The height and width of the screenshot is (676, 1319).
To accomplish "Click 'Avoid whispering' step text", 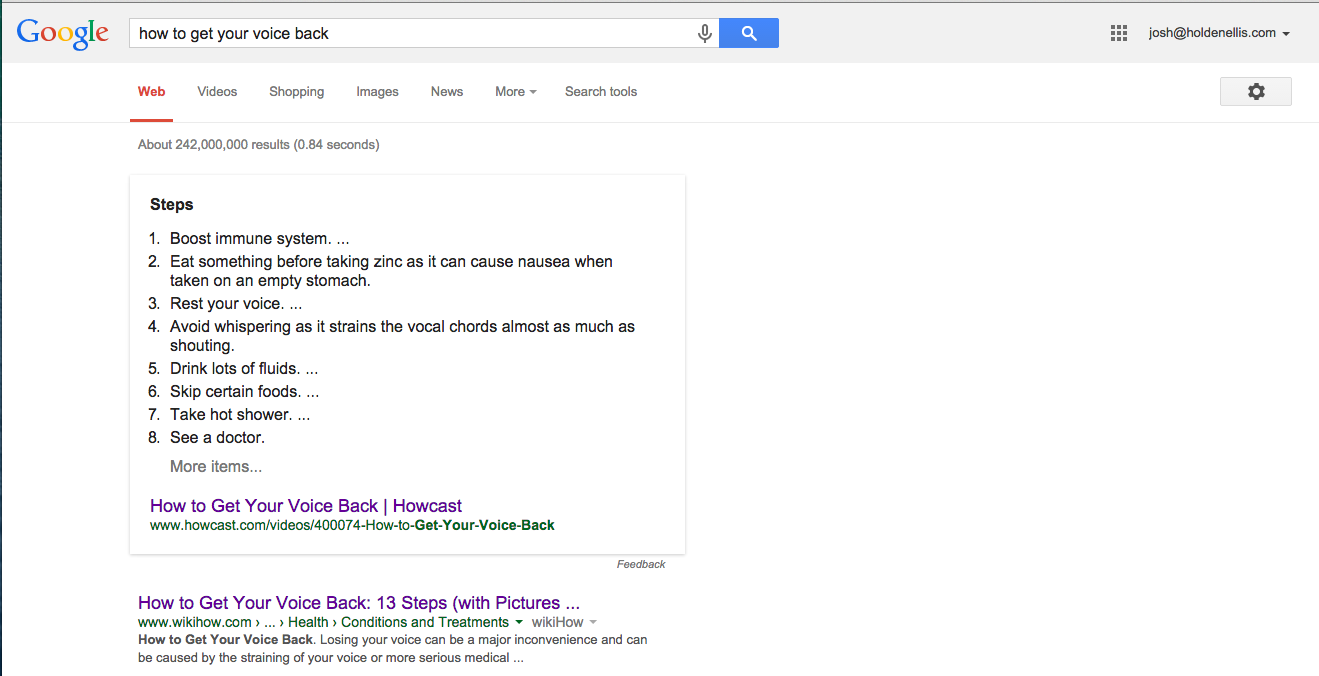I will point(402,336).
